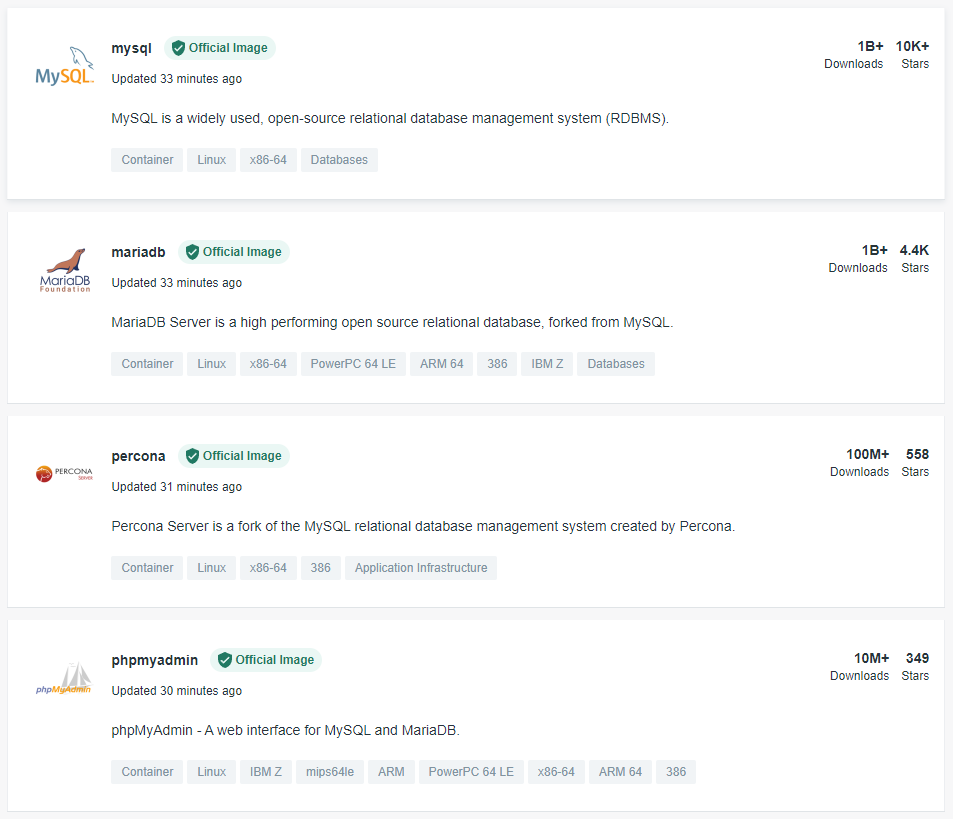953x819 pixels.
Task: Select the Application Infrastructure tag under percona
Action: (x=421, y=568)
